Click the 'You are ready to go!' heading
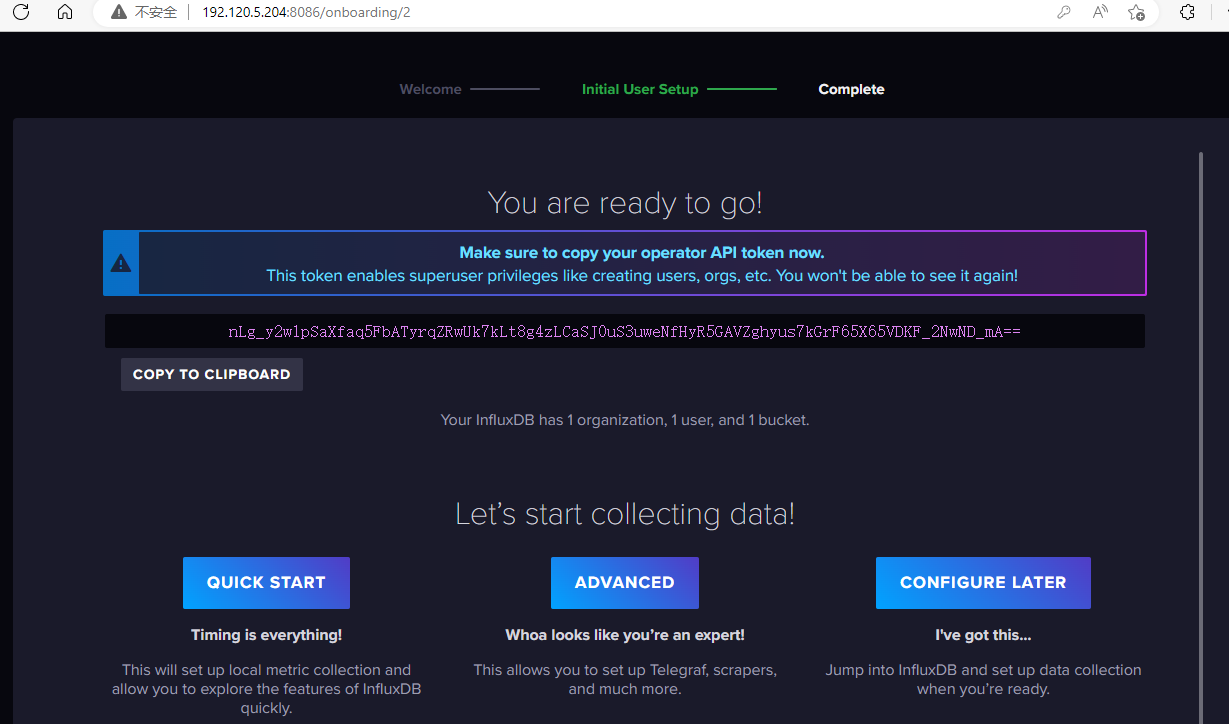Screen dimensions: 1229x724 [x=625, y=203]
